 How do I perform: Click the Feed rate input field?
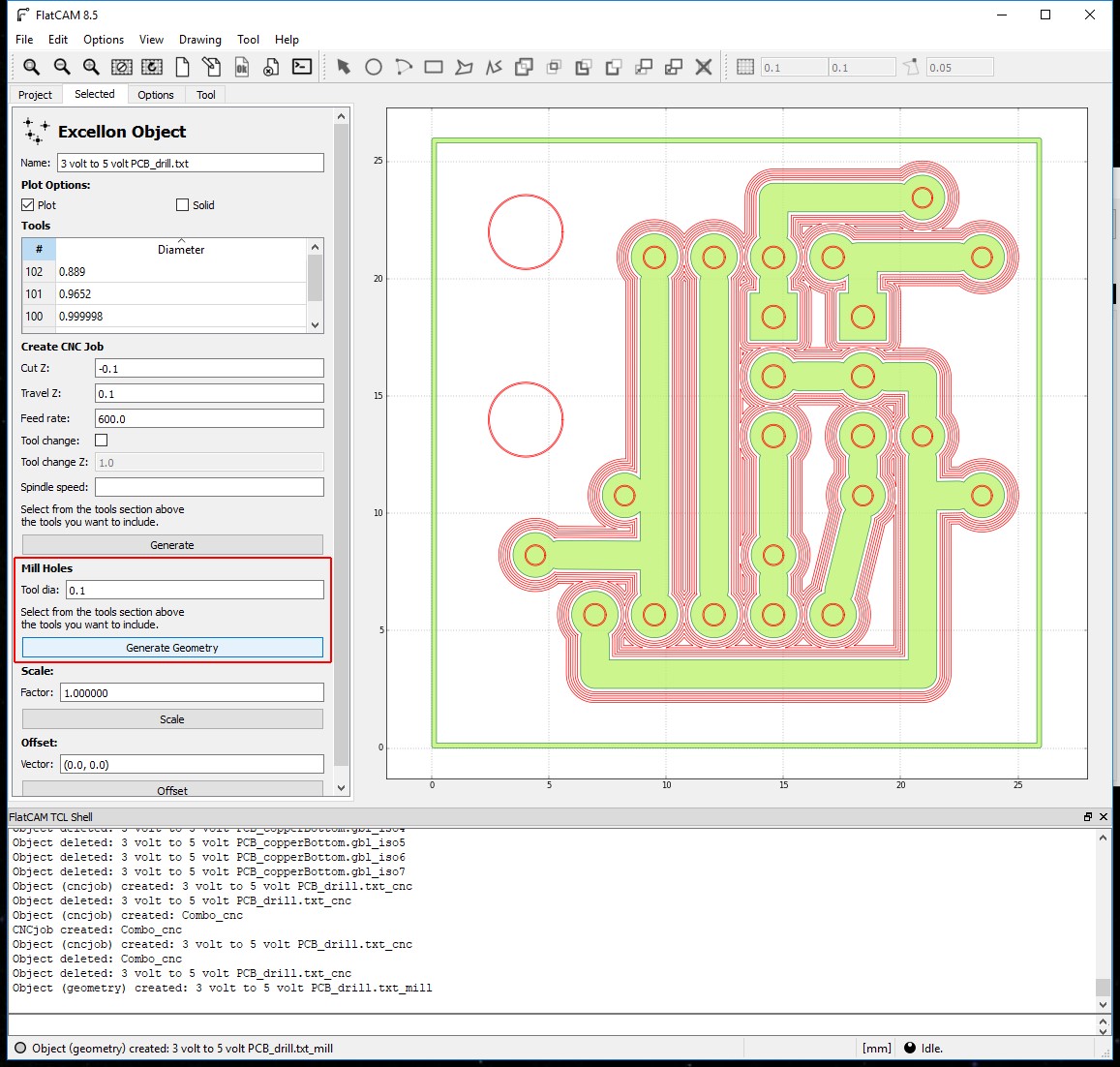point(209,419)
